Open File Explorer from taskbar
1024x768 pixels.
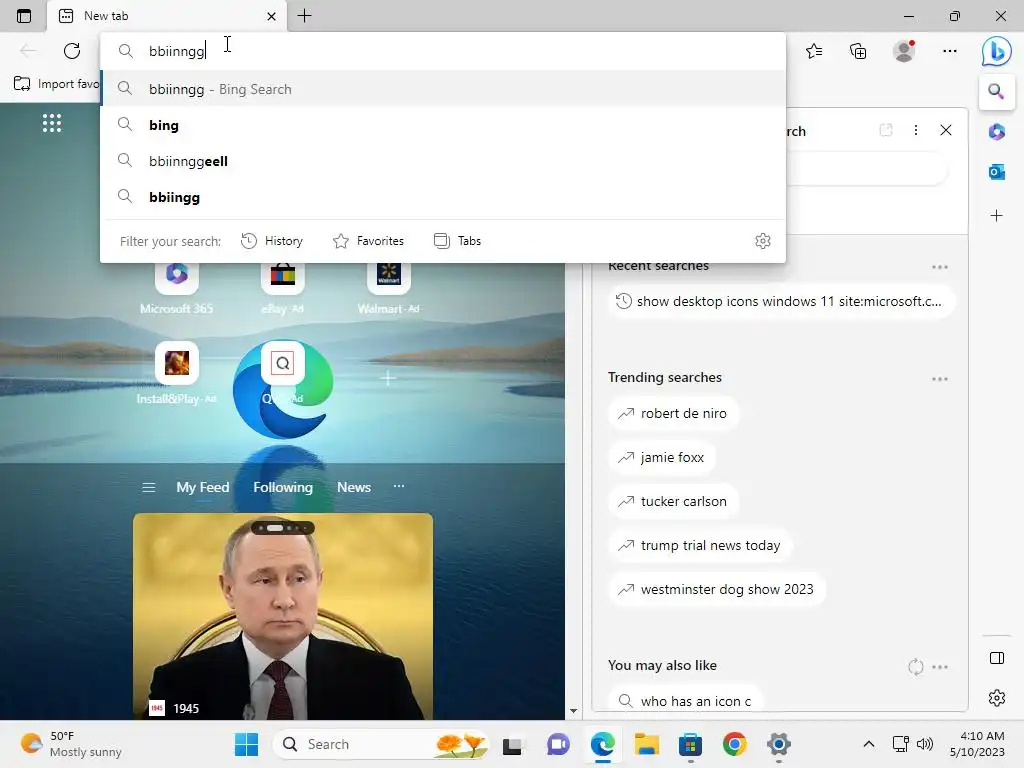pos(647,744)
